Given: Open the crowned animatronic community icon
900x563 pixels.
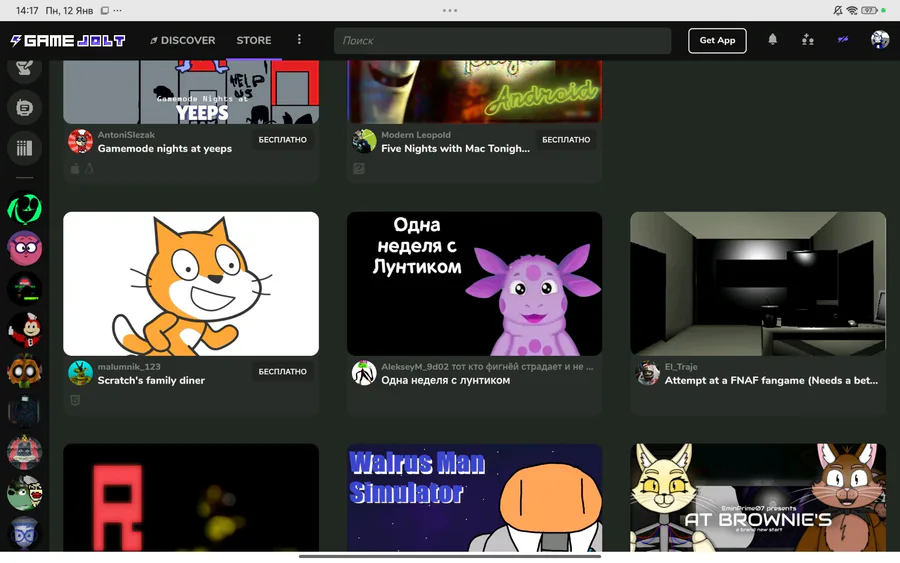Looking at the screenshot, I should click(24, 452).
